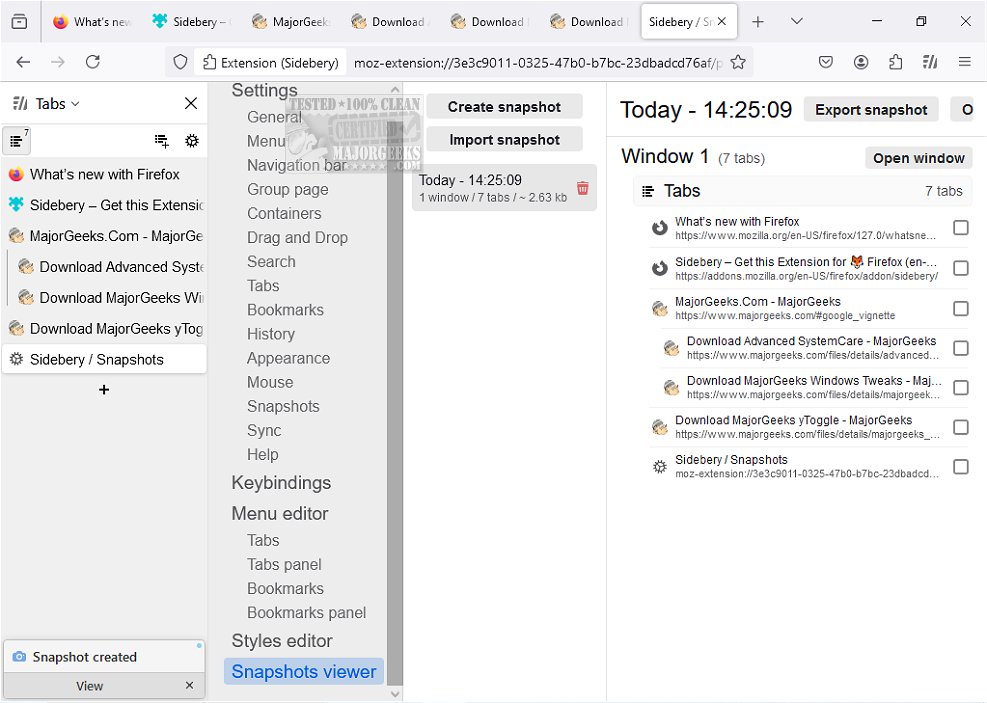
Task: Go to Keybindings section
Action: [x=281, y=483]
